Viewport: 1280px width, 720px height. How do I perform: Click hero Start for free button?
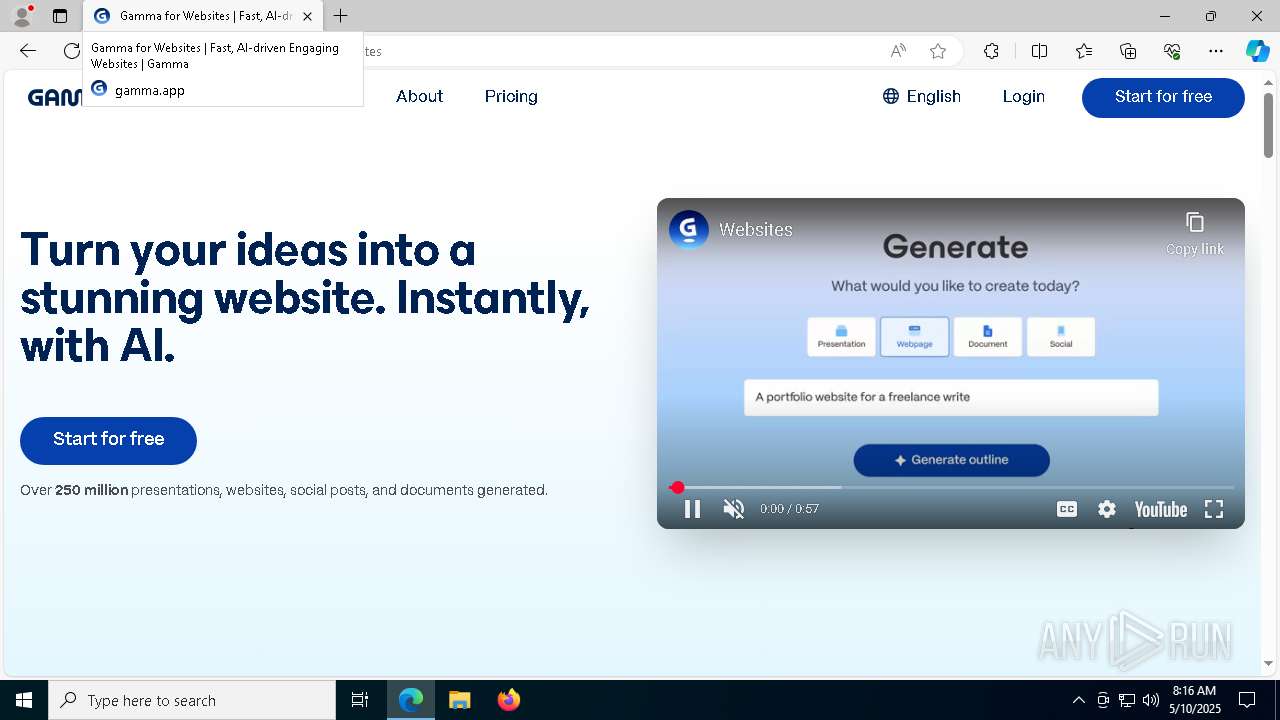click(x=108, y=440)
